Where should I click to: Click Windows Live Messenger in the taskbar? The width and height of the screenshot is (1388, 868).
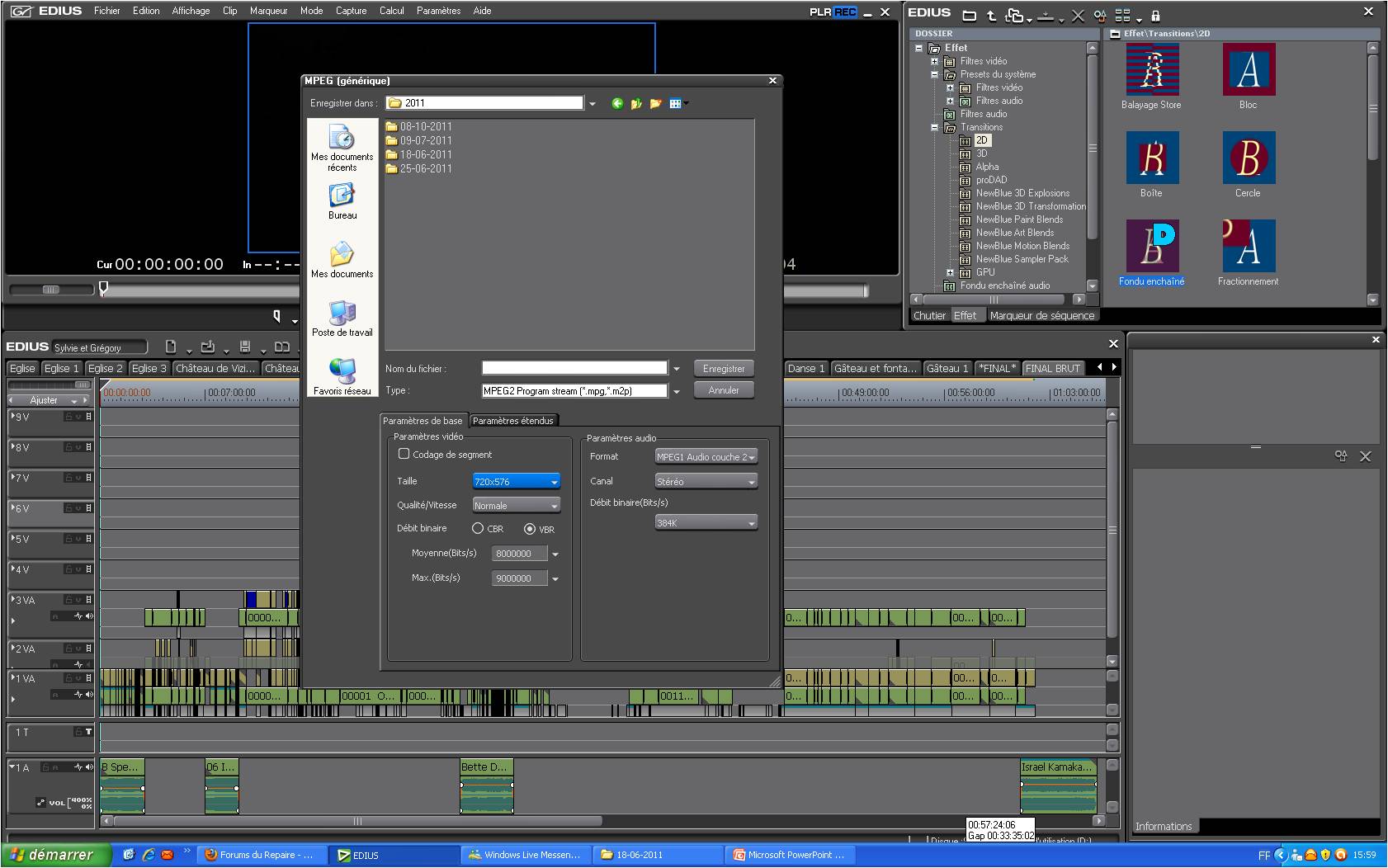point(525,855)
